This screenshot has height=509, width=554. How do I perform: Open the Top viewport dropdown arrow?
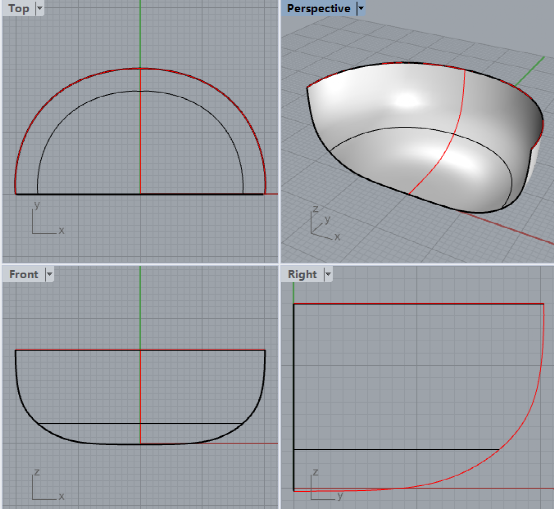point(40,8)
